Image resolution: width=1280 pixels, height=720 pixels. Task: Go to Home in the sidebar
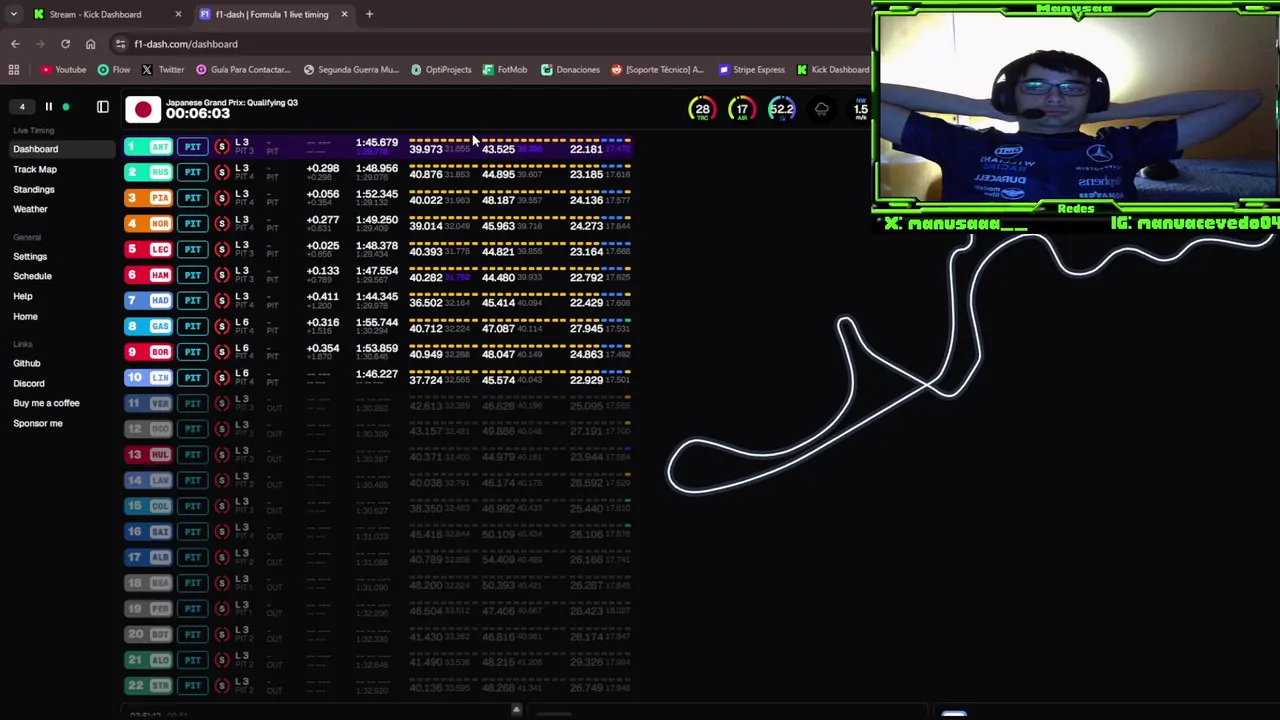[x=26, y=316]
